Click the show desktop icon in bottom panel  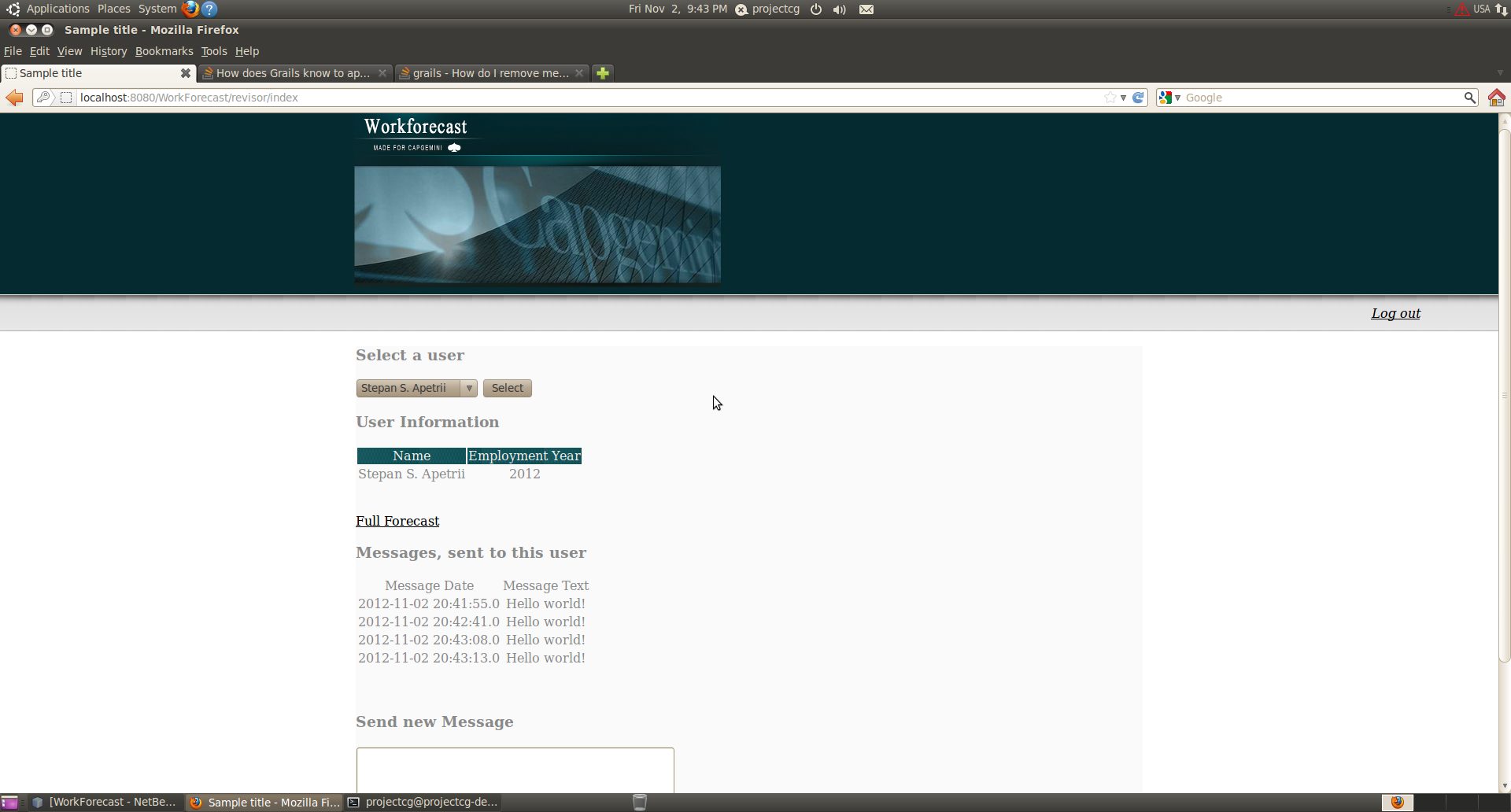tap(9, 803)
